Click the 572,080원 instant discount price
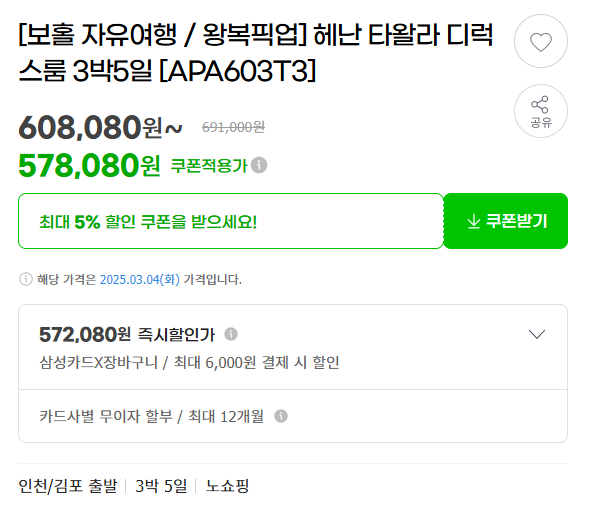 tap(85, 334)
